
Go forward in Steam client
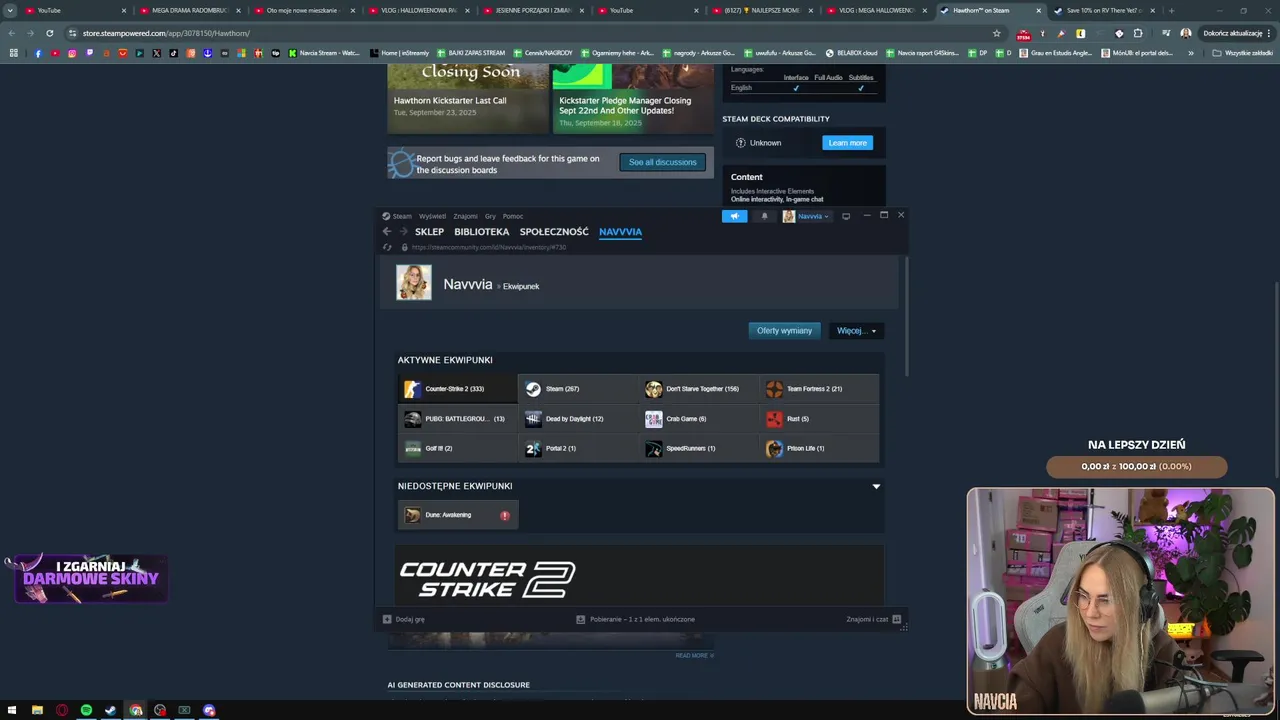tap(403, 232)
